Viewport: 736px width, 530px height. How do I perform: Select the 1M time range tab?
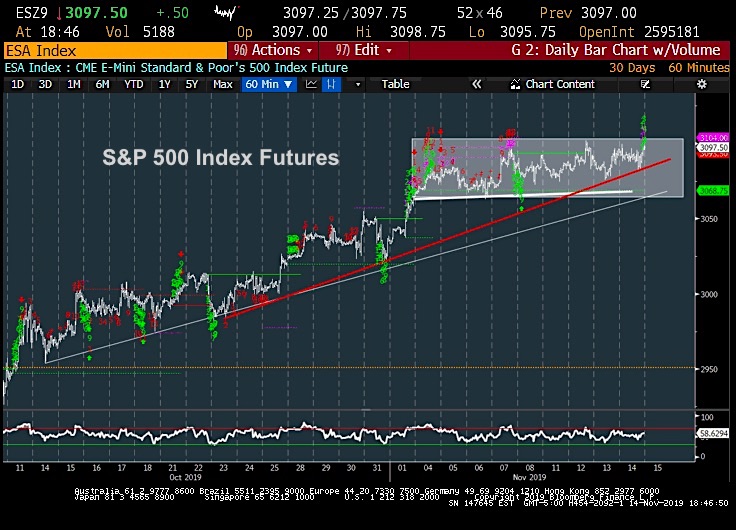pyautogui.click(x=74, y=84)
